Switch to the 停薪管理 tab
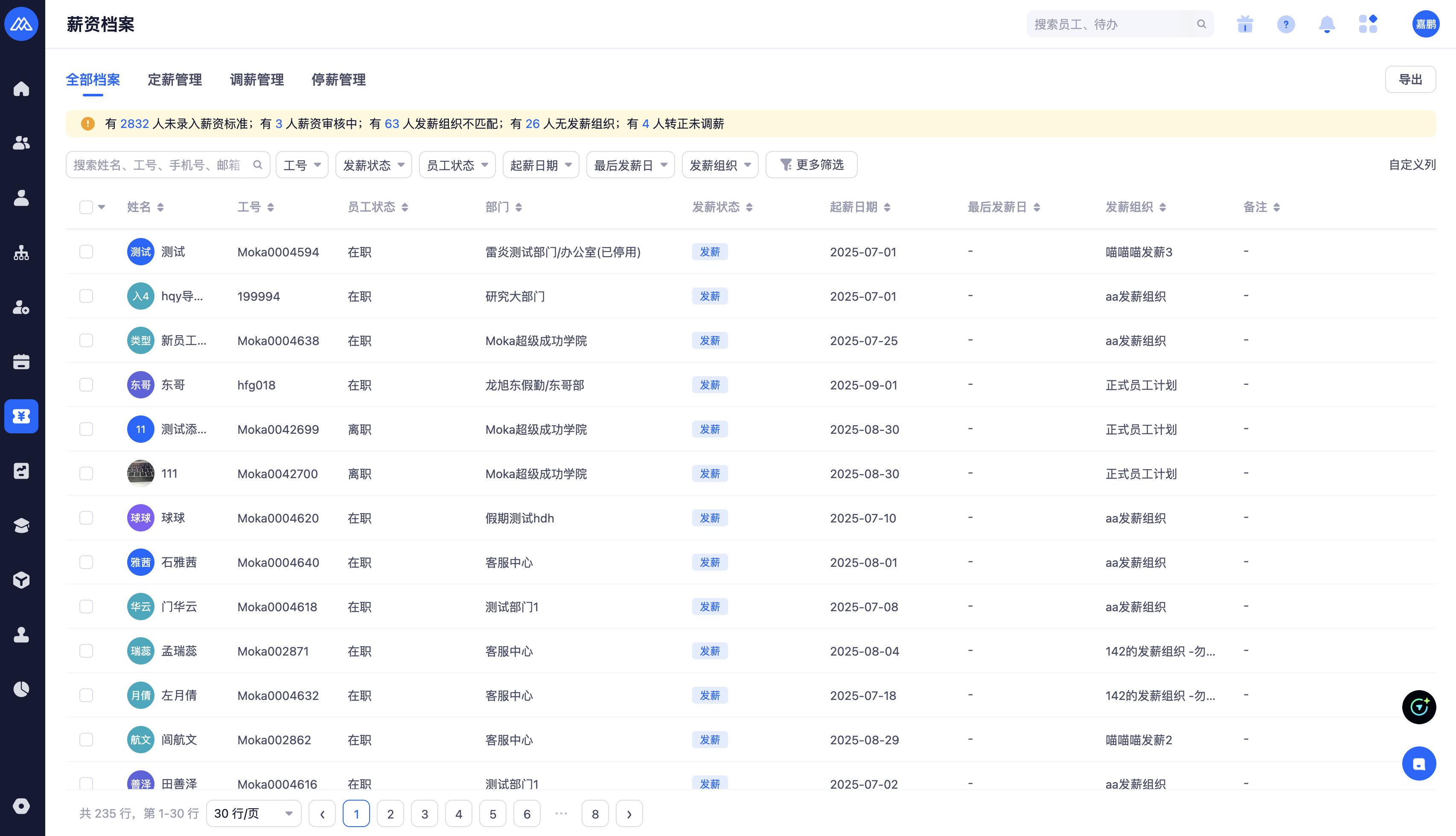The height and width of the screenshot is (836, 1456). coord(338,80)
